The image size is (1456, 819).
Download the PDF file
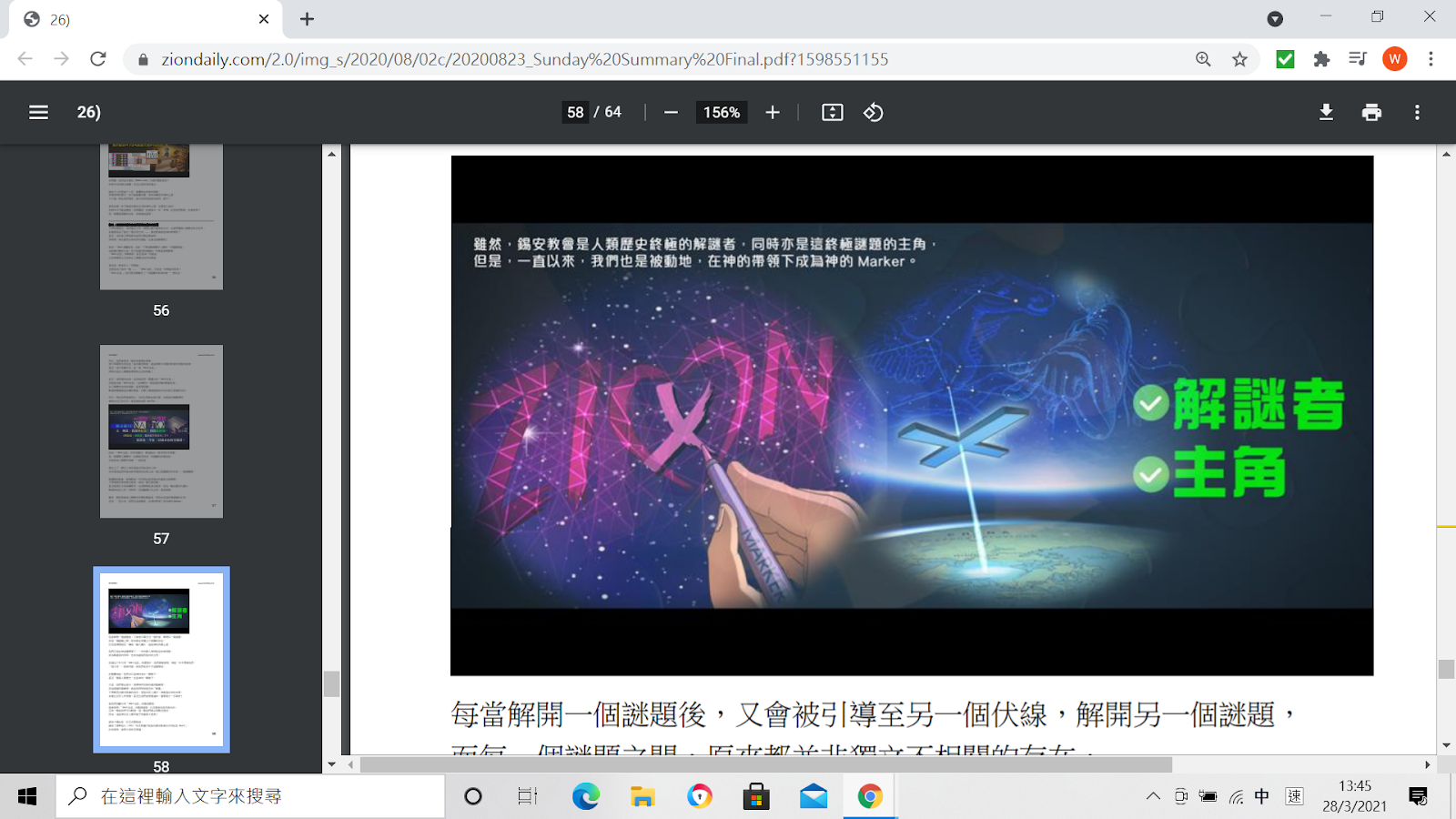(1326, 112)
